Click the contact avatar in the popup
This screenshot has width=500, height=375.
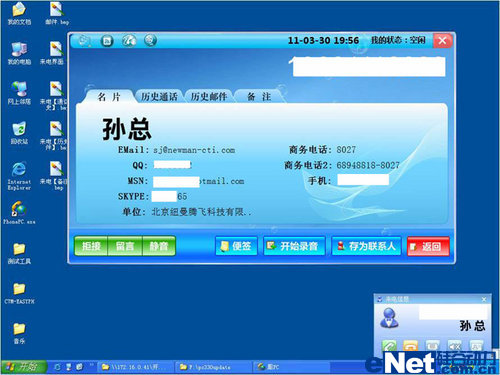389,318
